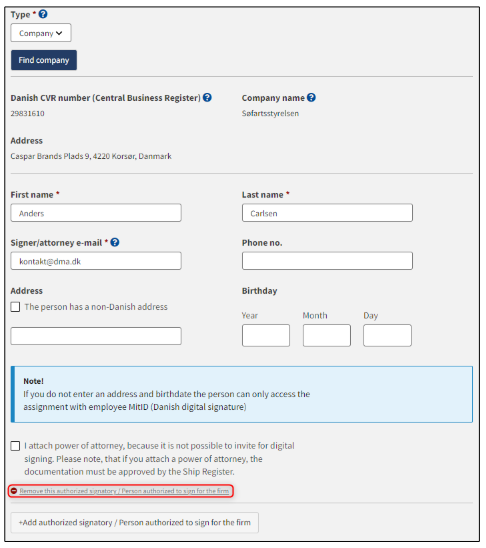Focus the Last name field containing Carlsen
Viewport: 486px width, 548px height.
(327, 213)
